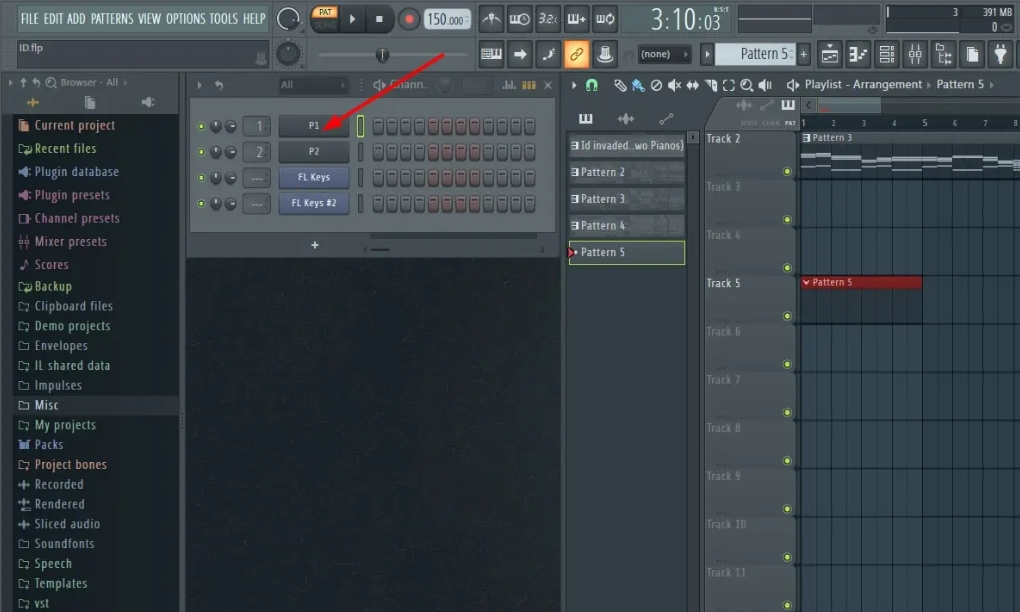The image size is (1020, 612).
Task: Click the record button in the transport
Action: coord(408,18)
